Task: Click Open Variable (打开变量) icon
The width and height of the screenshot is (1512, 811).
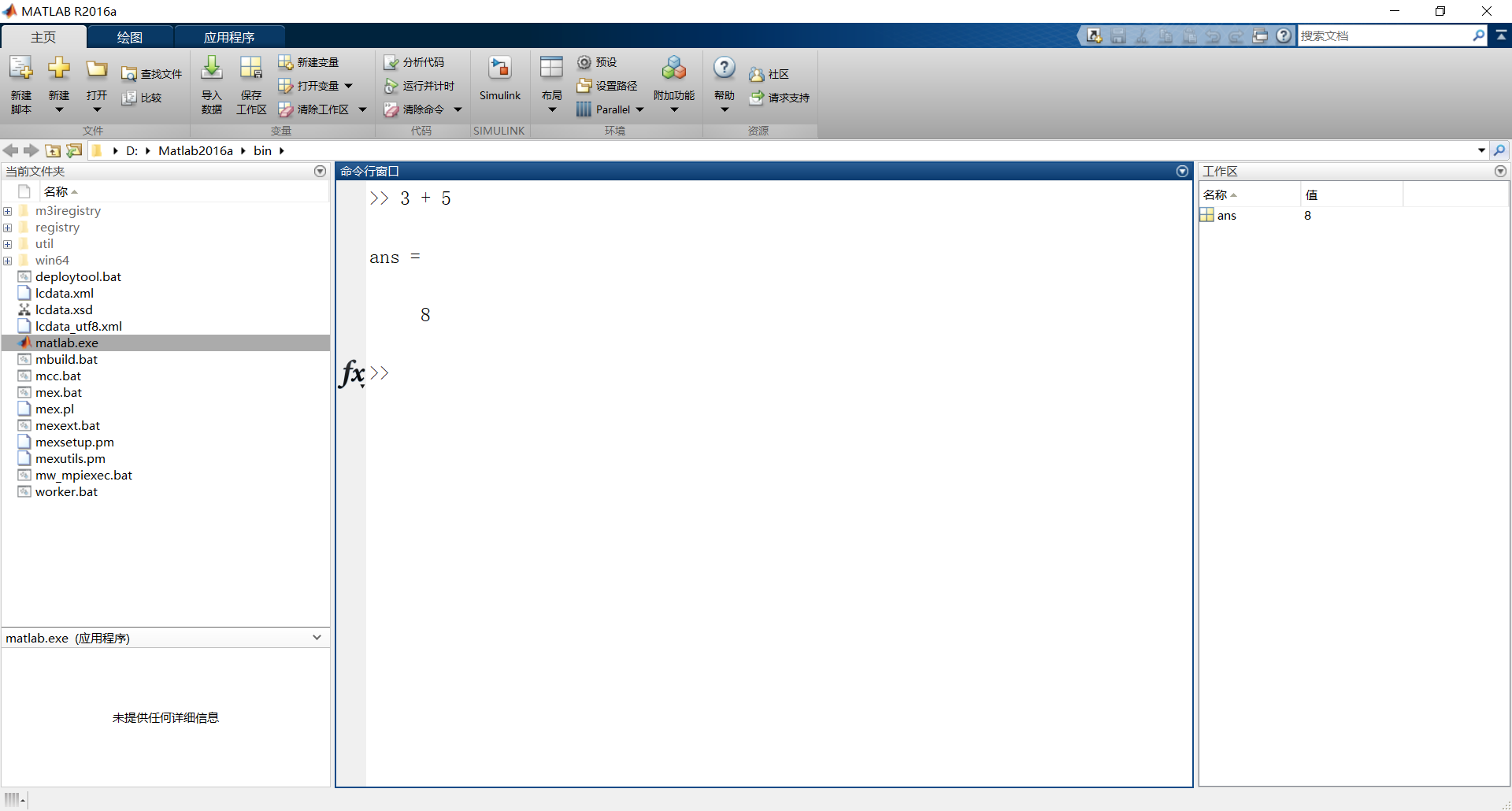Action: pos(285,86)
